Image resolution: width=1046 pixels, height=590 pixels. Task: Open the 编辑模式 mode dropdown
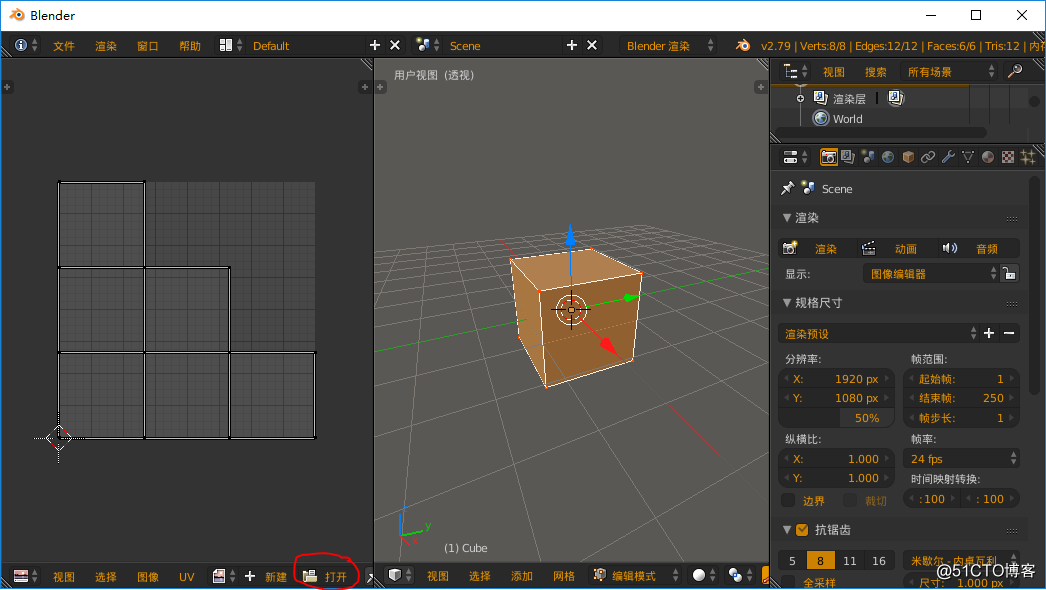pos(636,575)
